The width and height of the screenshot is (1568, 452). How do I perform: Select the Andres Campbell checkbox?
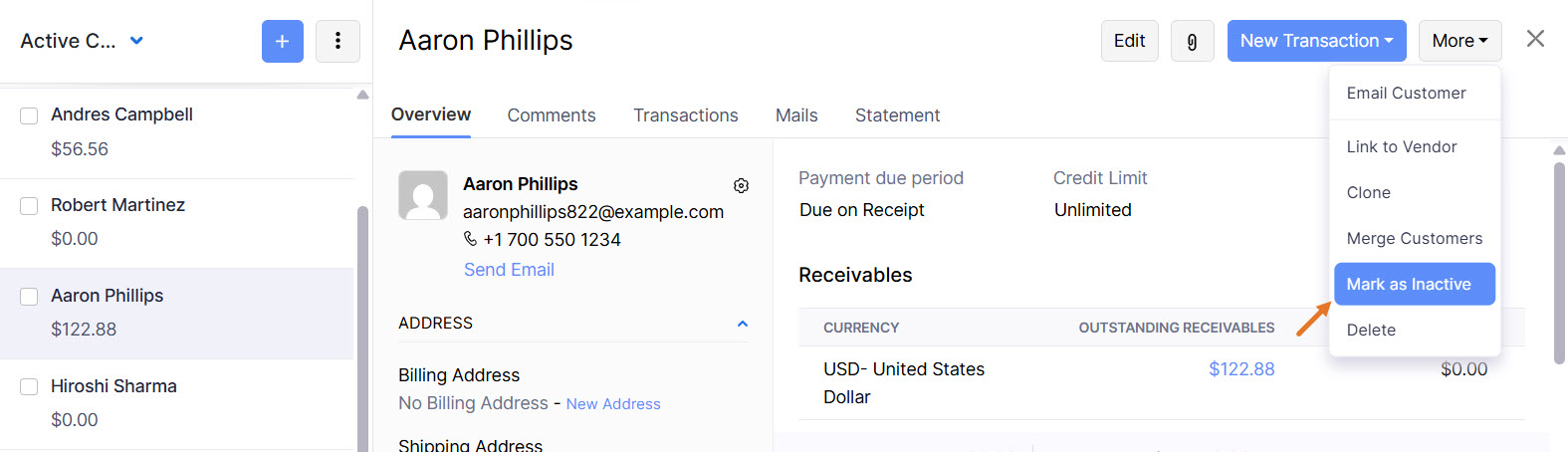point(30,115)
